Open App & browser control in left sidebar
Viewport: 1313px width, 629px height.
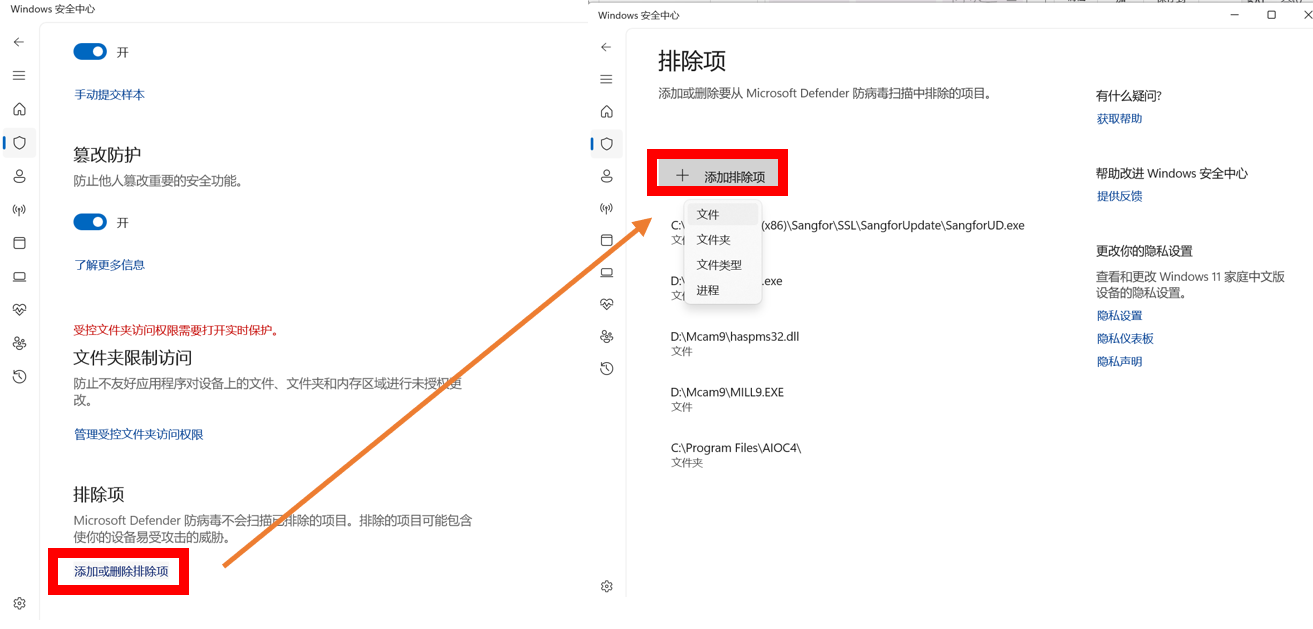[19, 243]
